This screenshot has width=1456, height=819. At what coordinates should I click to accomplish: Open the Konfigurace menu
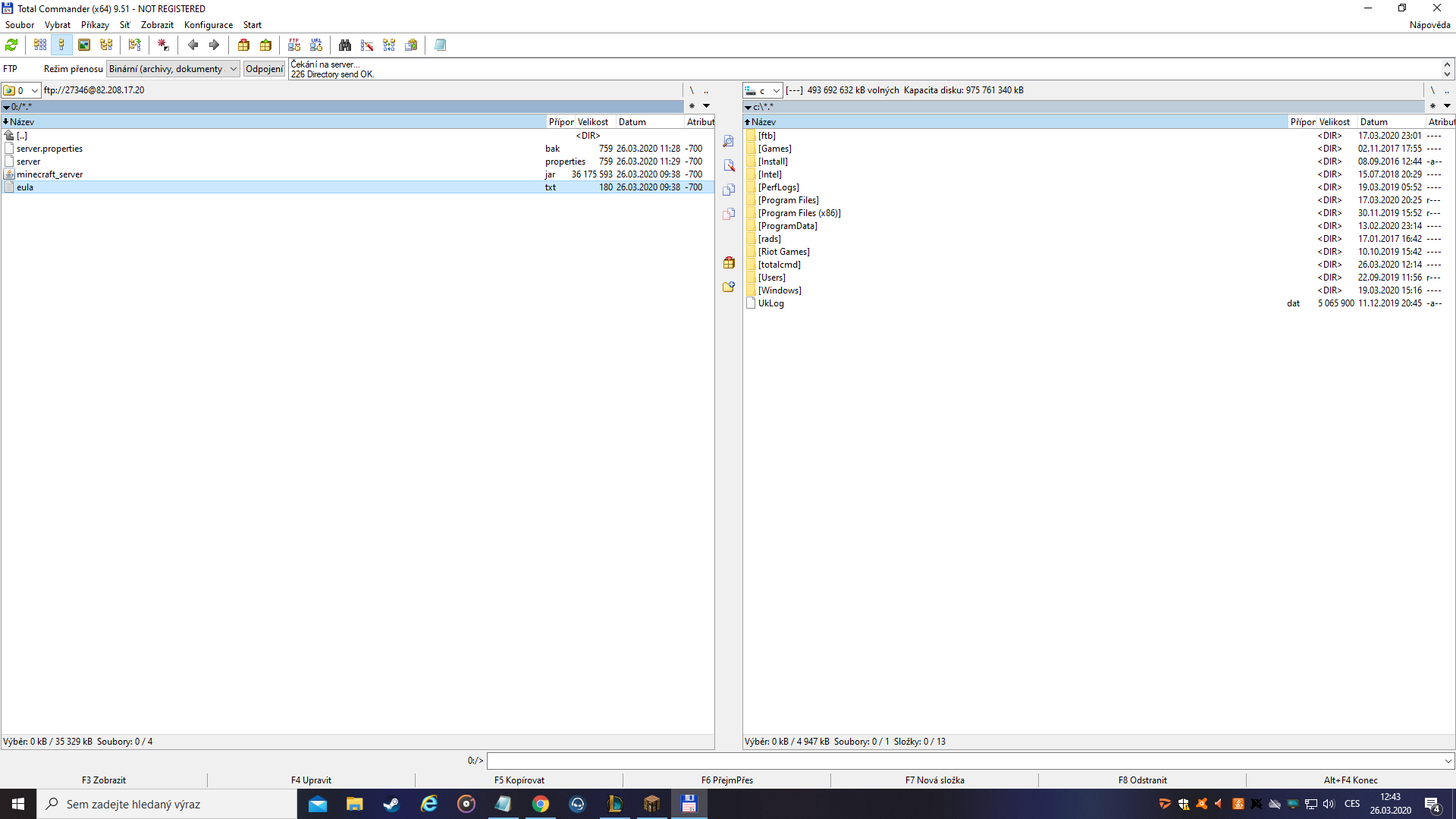209,25
